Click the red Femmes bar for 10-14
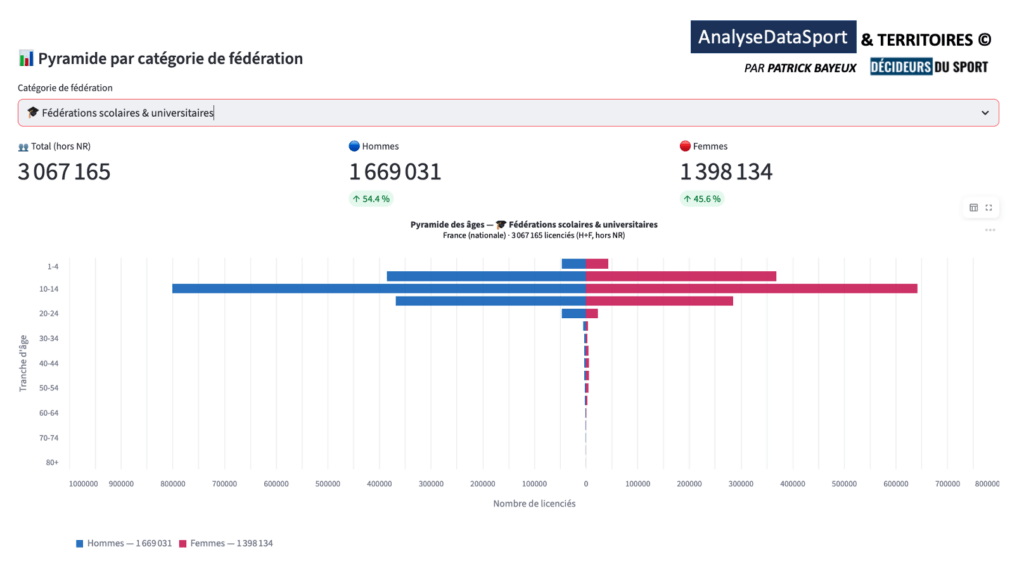The image size is (1024, 573). click(x=750, y=289)
